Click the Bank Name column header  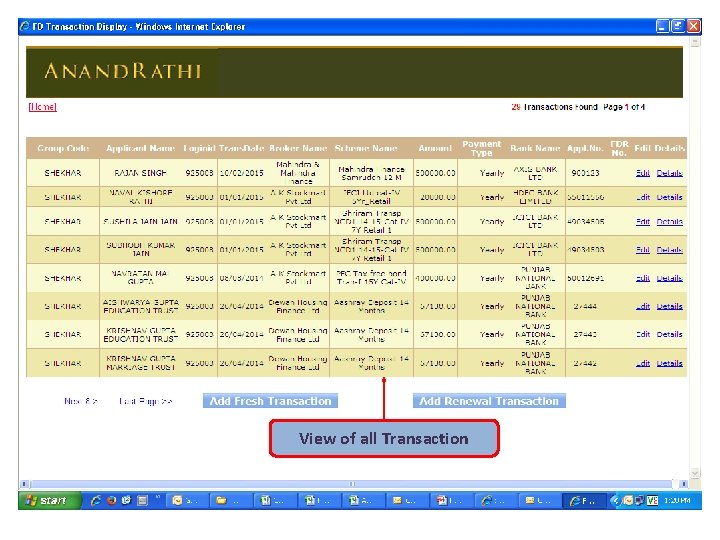(535, 148)
